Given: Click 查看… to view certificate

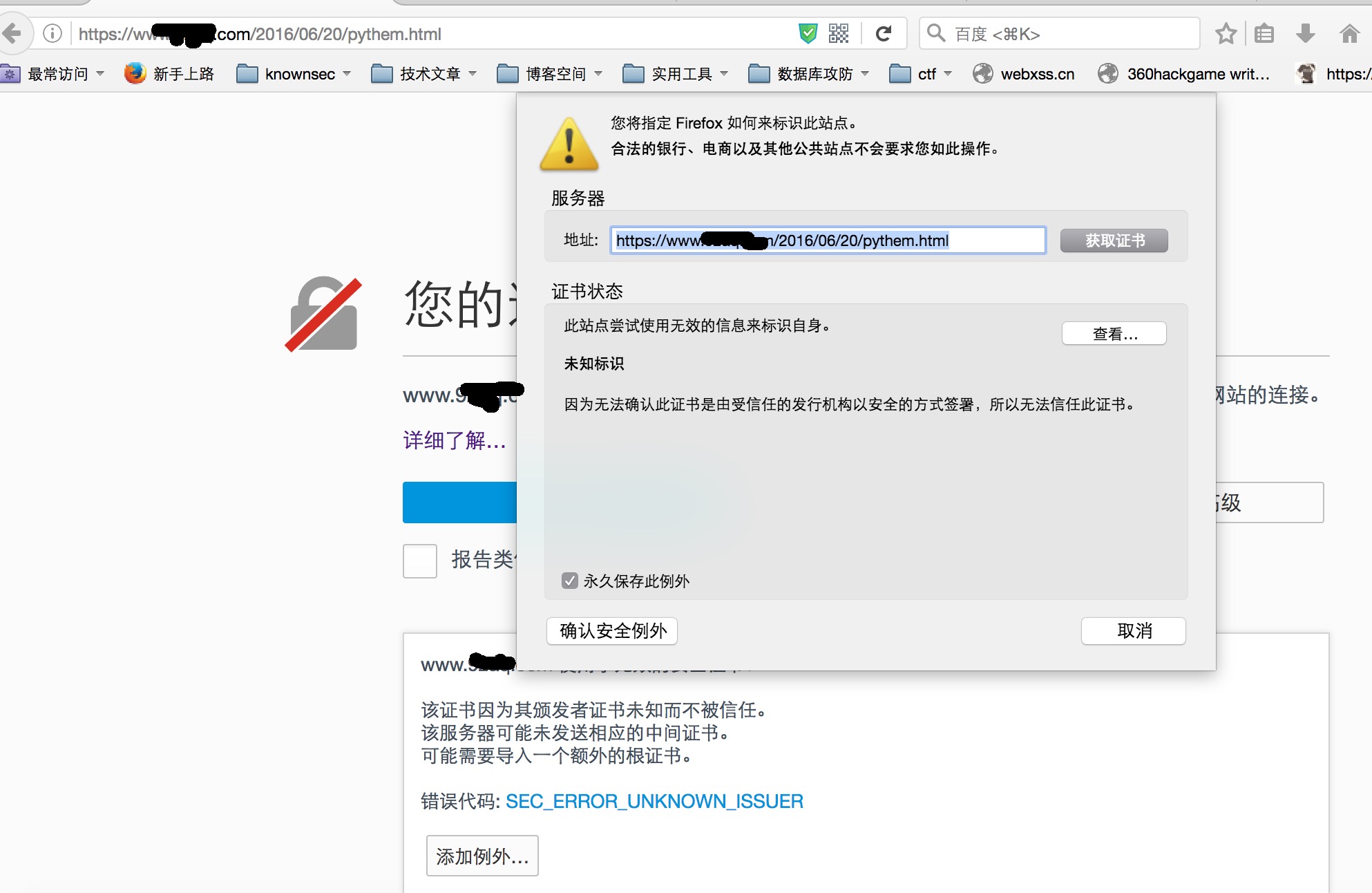Looking at the screenshot, I should point(1114,334).
